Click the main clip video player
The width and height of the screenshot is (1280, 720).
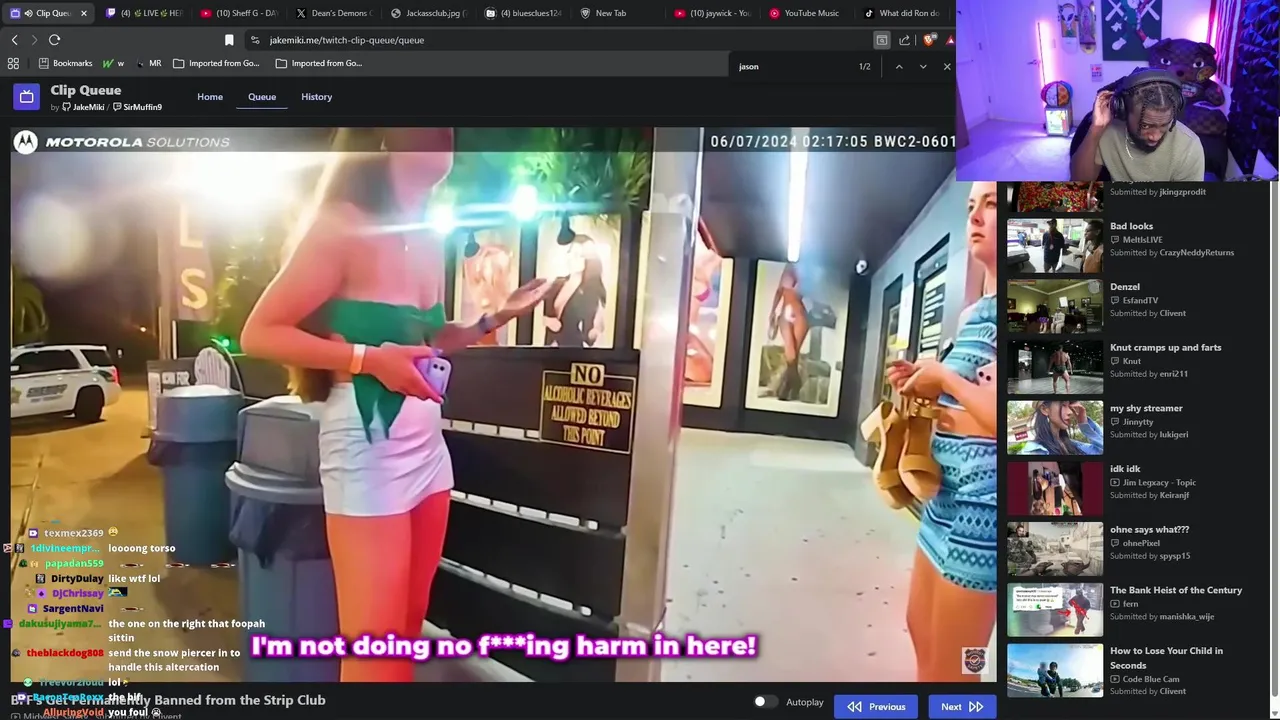point(504,405)
